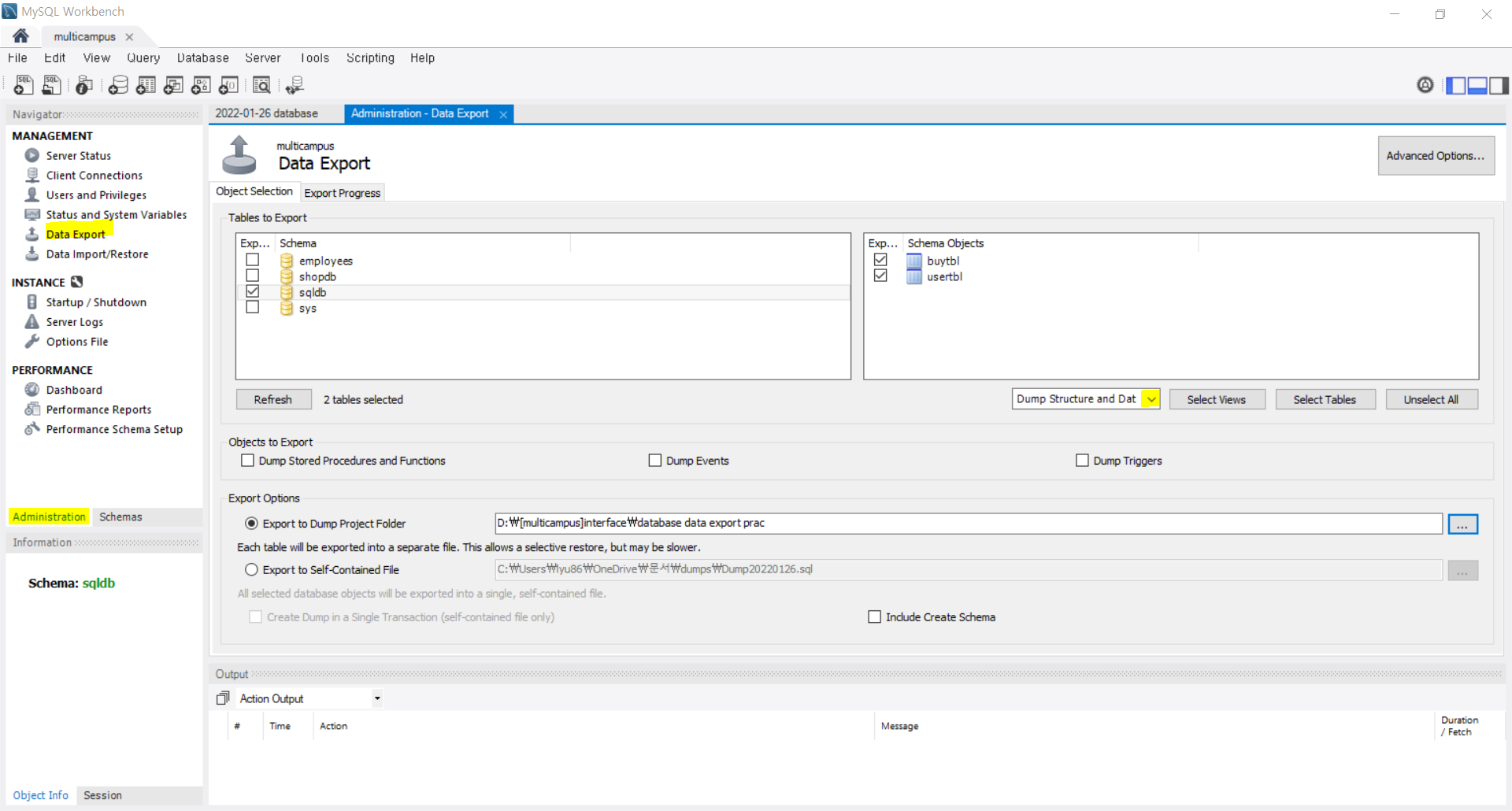This screenshot has height=811, width=1512.
Task: Click the Options File wrench icon
Action: pos(32,341)
